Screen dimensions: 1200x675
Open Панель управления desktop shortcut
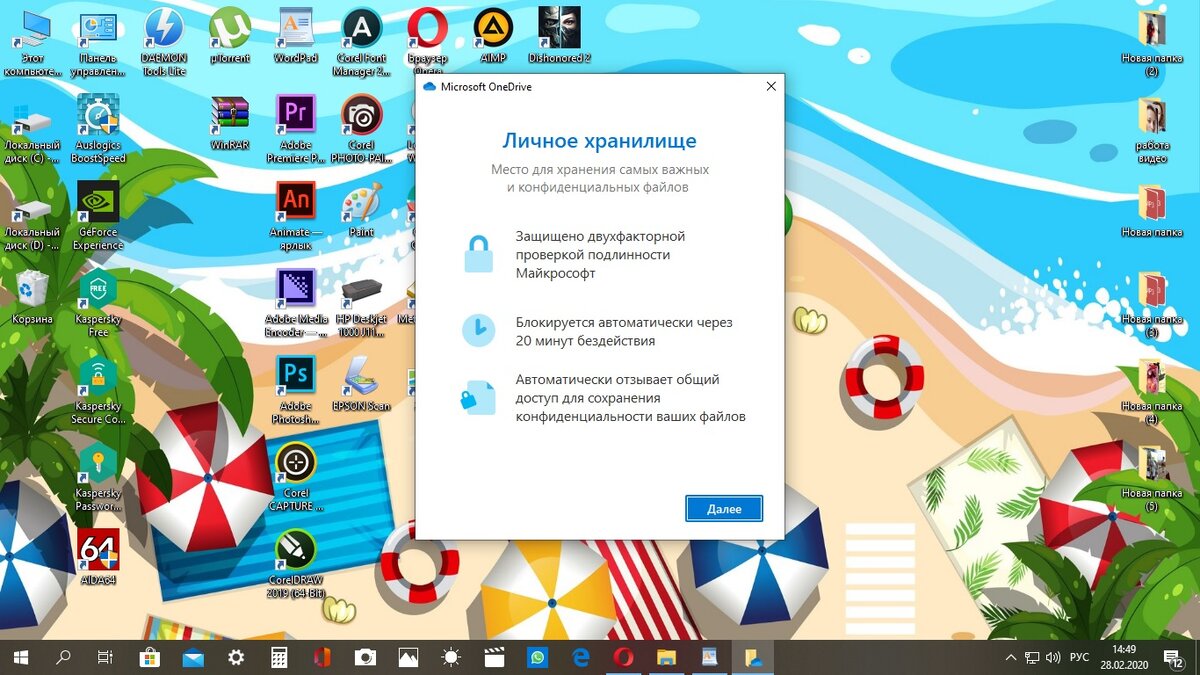[x=98, y=42]
